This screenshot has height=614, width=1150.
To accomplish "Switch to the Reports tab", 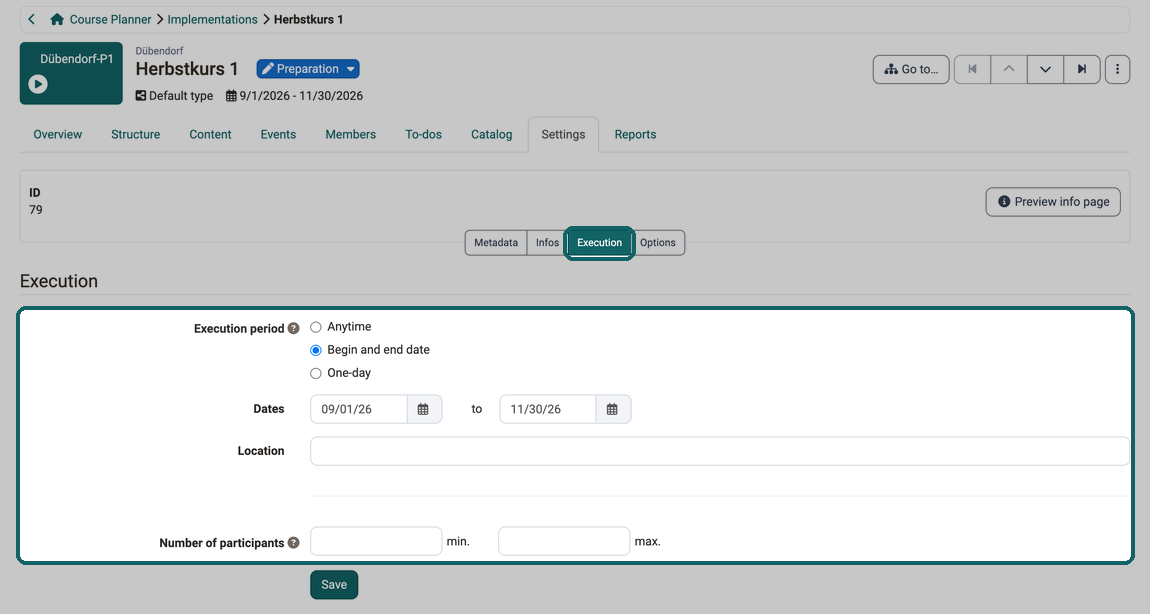I will click(x=635, y=134).
